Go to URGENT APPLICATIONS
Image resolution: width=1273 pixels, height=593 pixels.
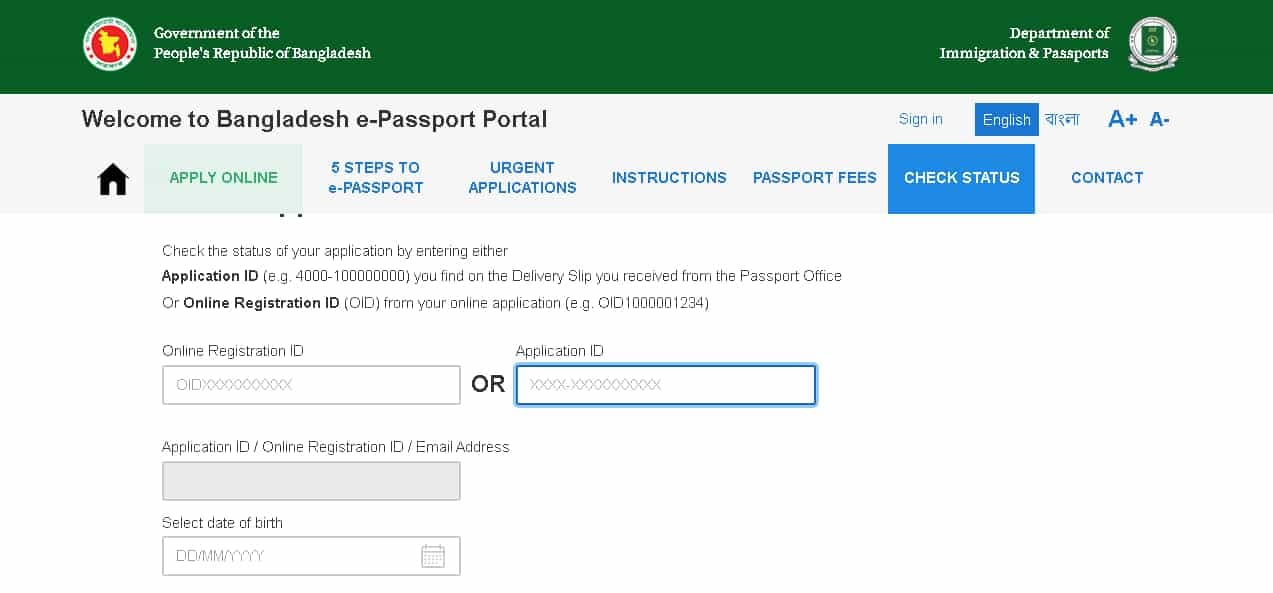[x=522, y=178]
